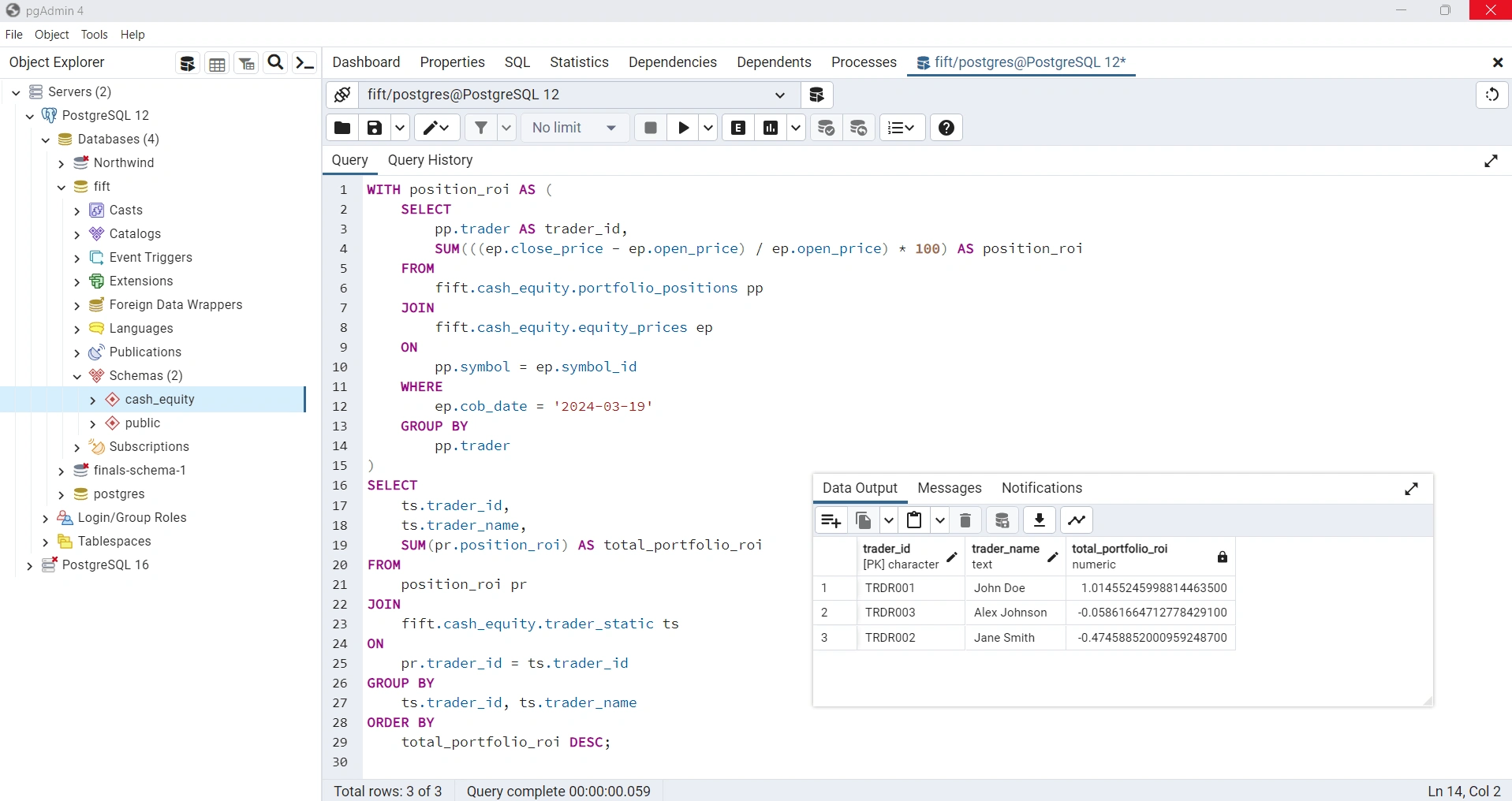Switch to the Query History tab
This screenshot has height=801, width=1512.
click(430, 160)
